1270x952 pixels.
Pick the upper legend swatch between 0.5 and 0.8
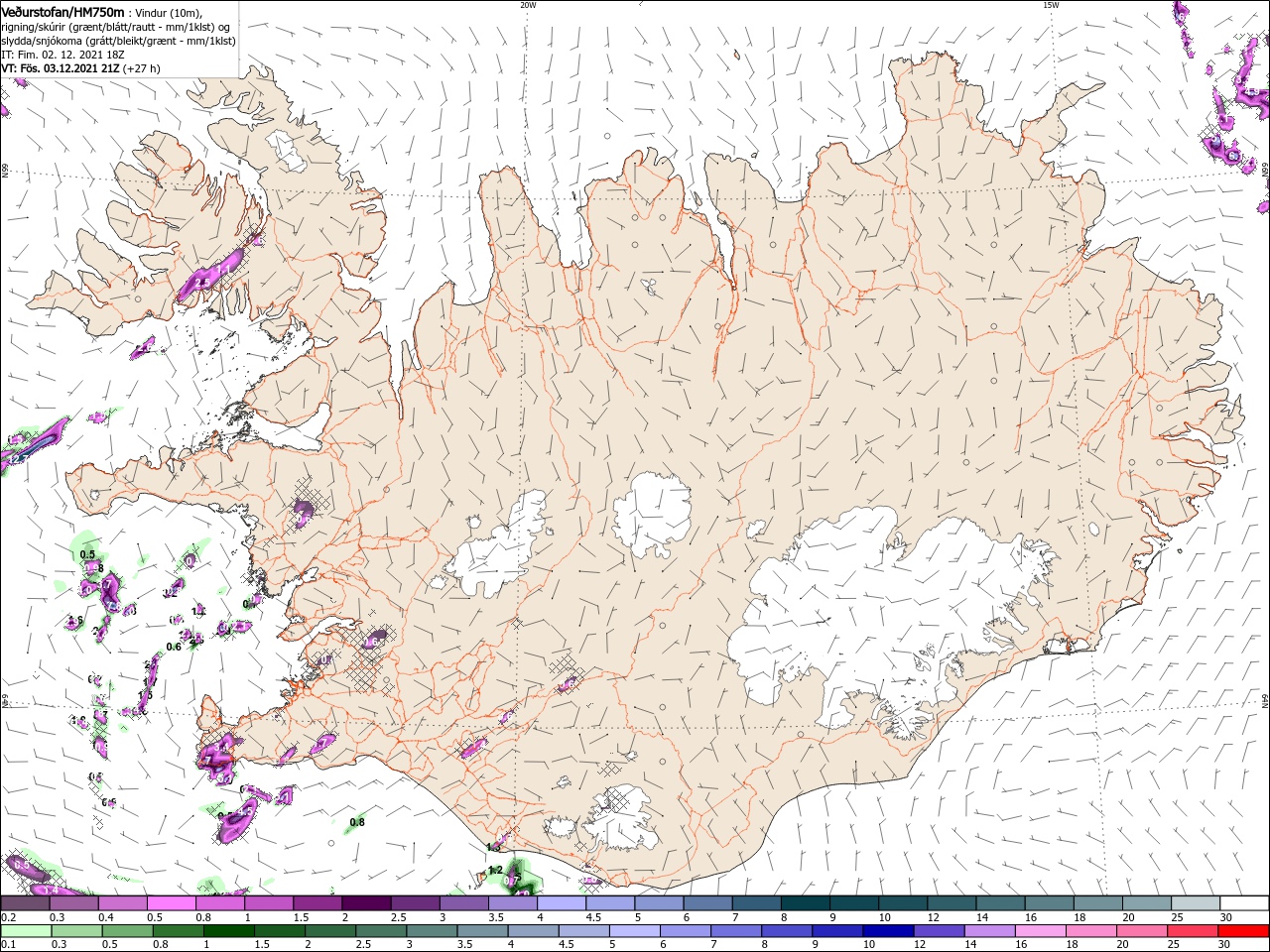[x=172, y=903]
